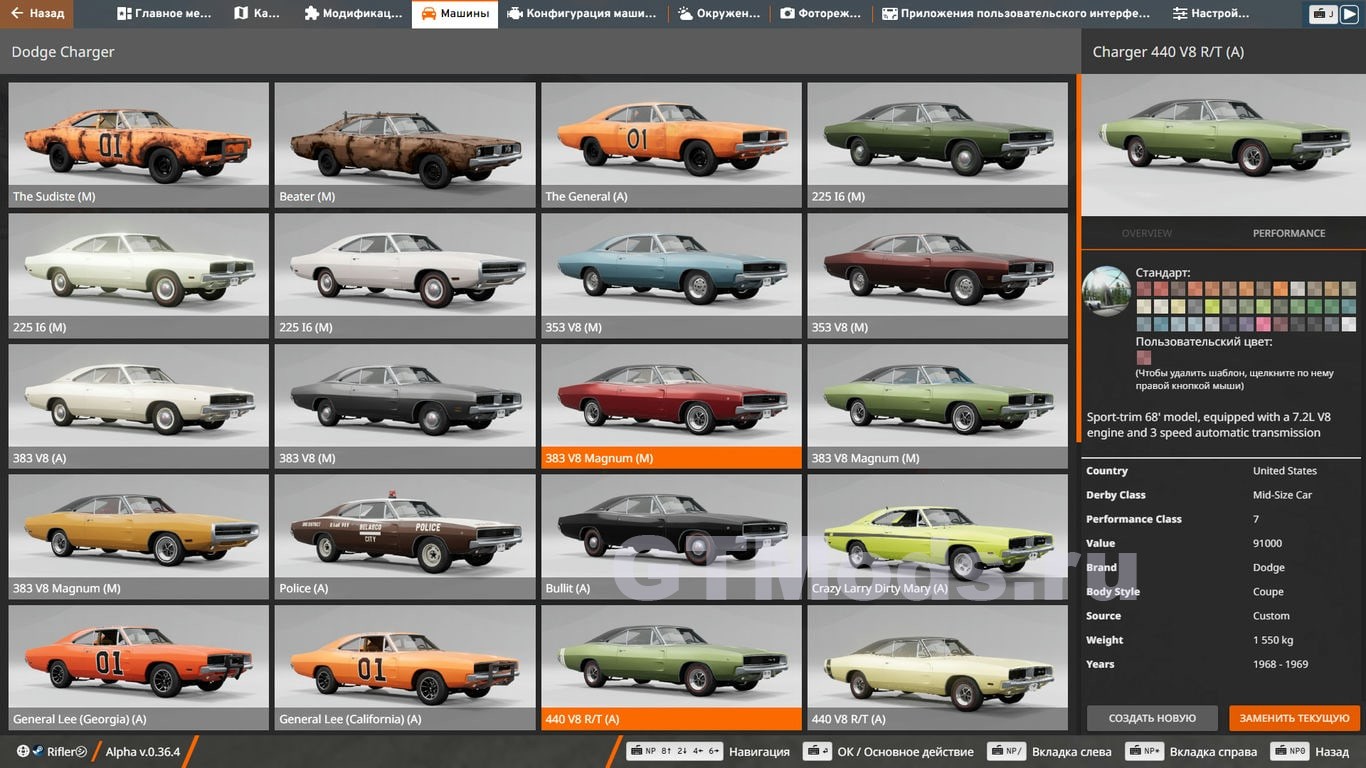This screenshot has height=768, width=1366.
Task: Open the Приложения пользовательского интерфейса tab
Action: (1016, 14)
